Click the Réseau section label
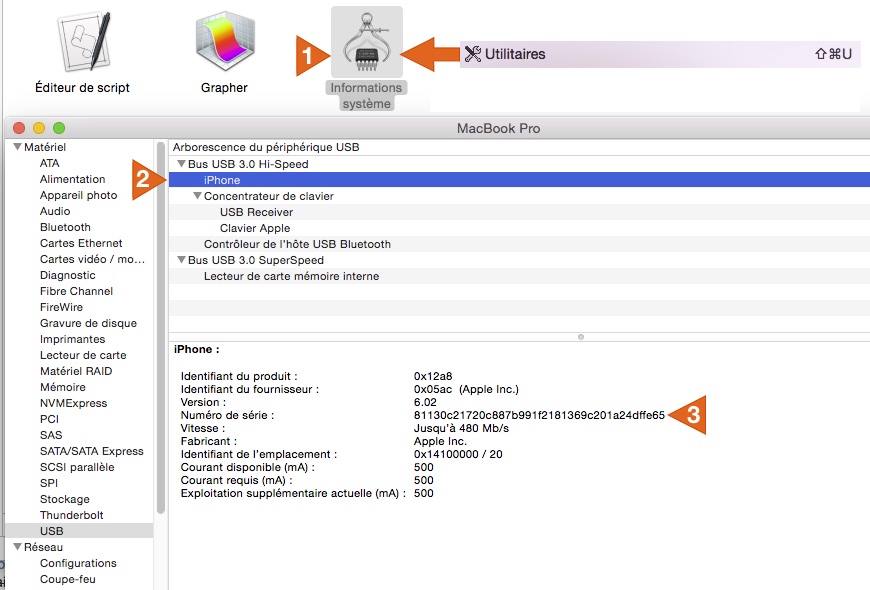Viewport: 870px width, 590px height. 43,547
